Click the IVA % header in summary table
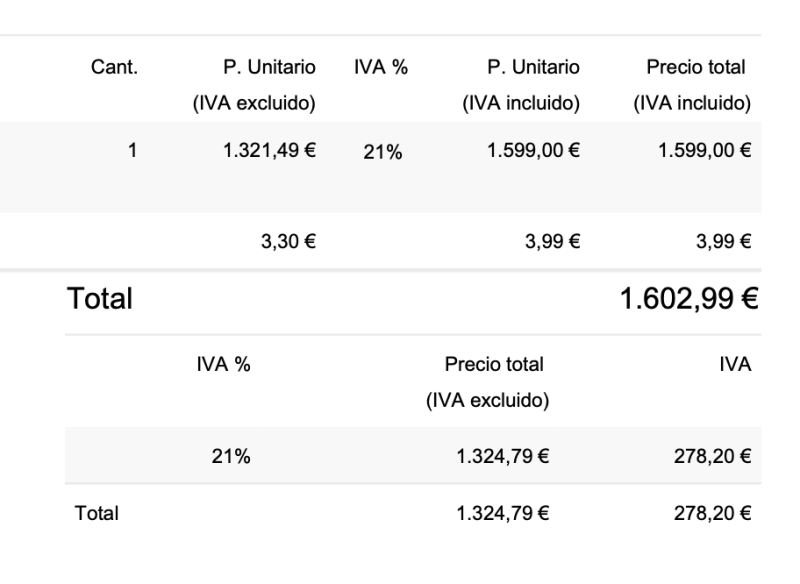Screen dimensions: 800x584 223,365
